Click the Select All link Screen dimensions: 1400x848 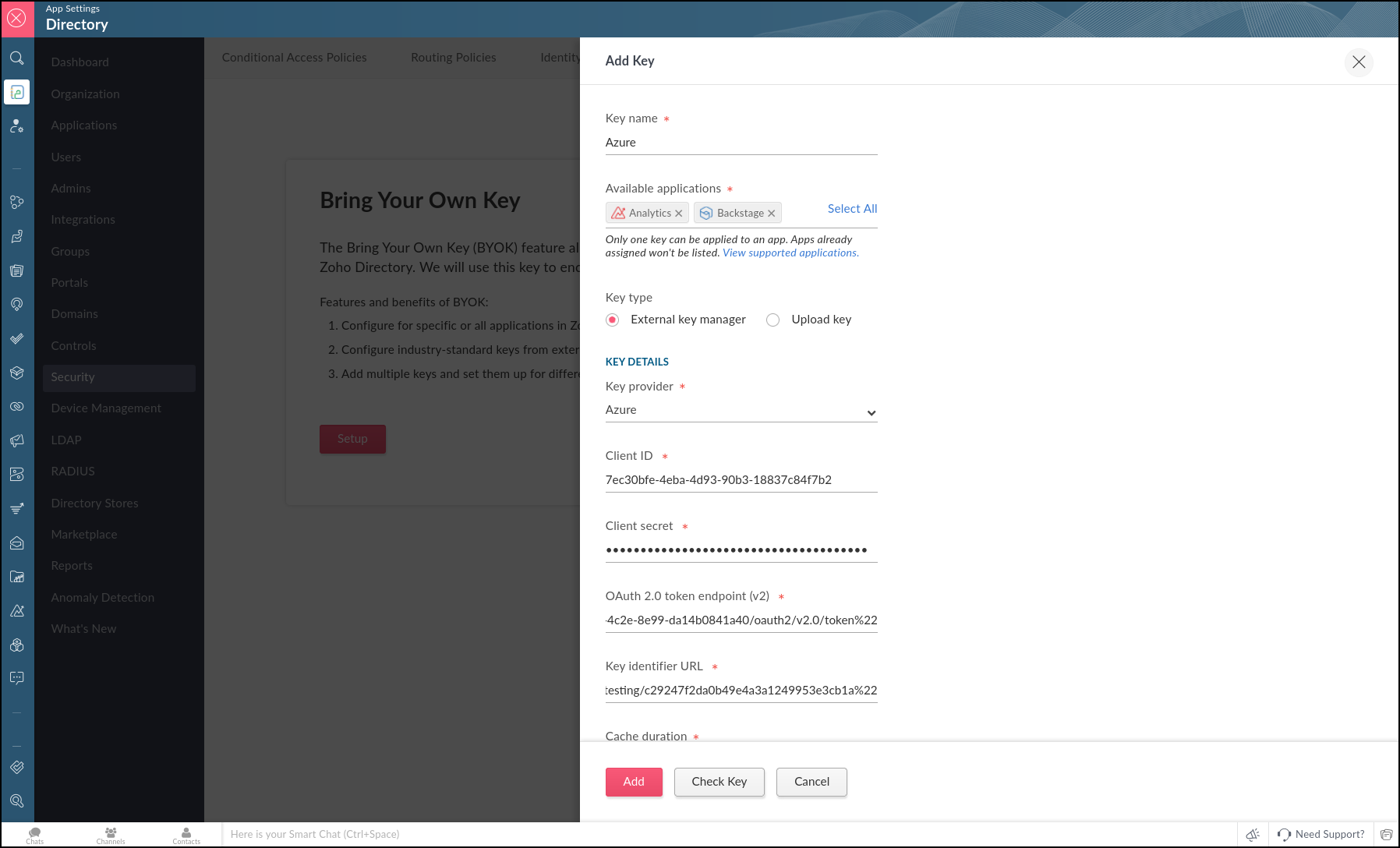coord(852,209)
